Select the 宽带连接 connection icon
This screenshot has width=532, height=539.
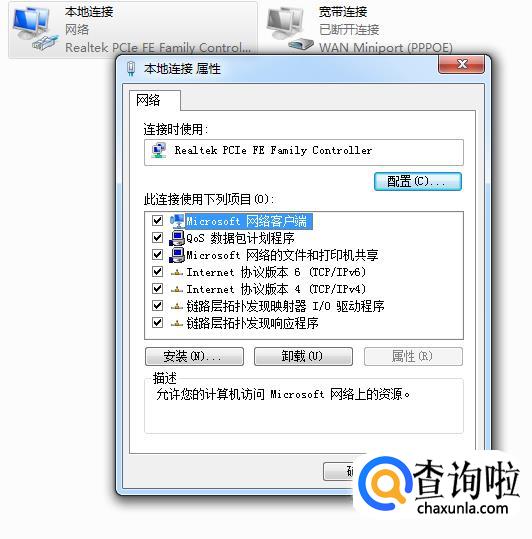pyautogui.click(x=289, y=29)
